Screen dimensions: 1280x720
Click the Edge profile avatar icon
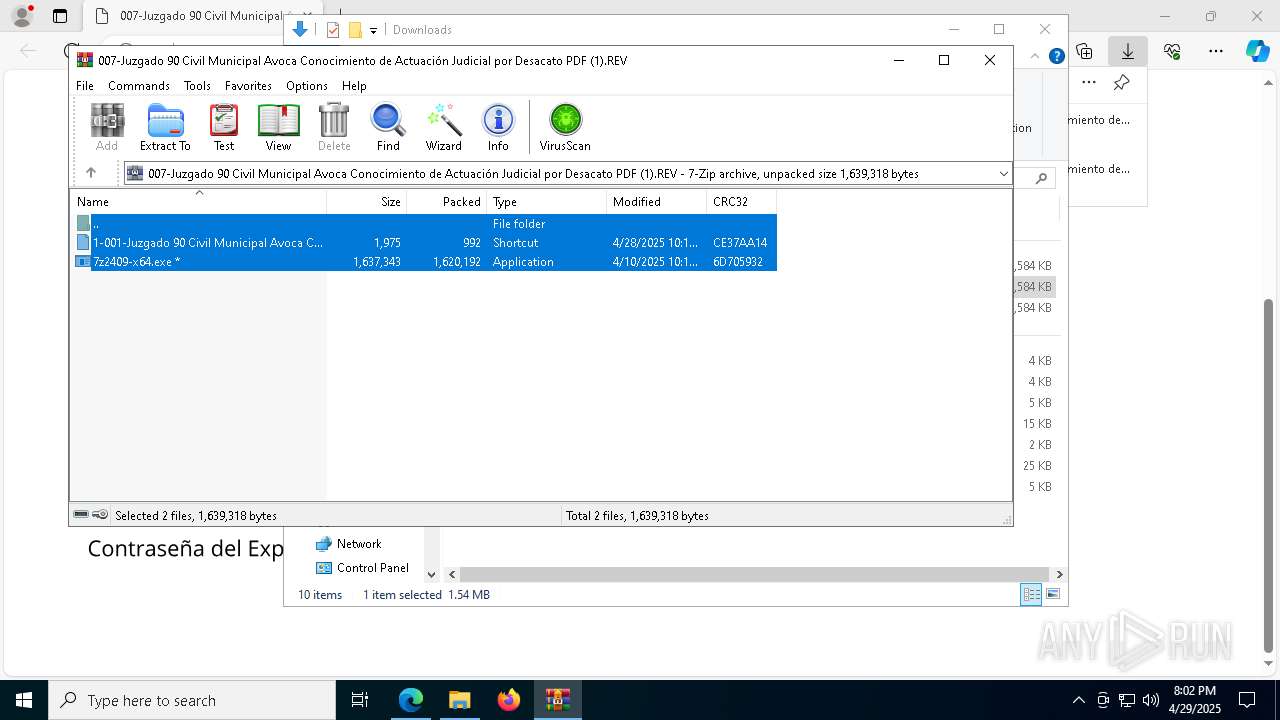21,16
